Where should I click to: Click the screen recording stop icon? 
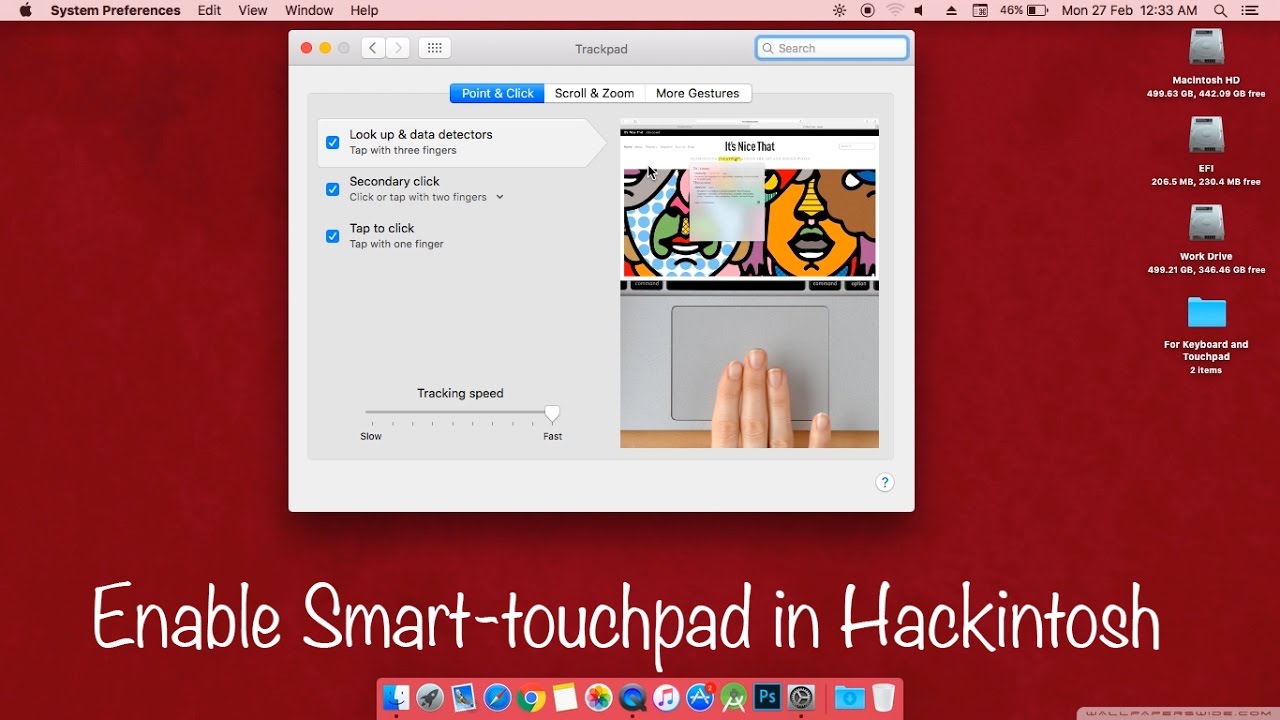867,10
